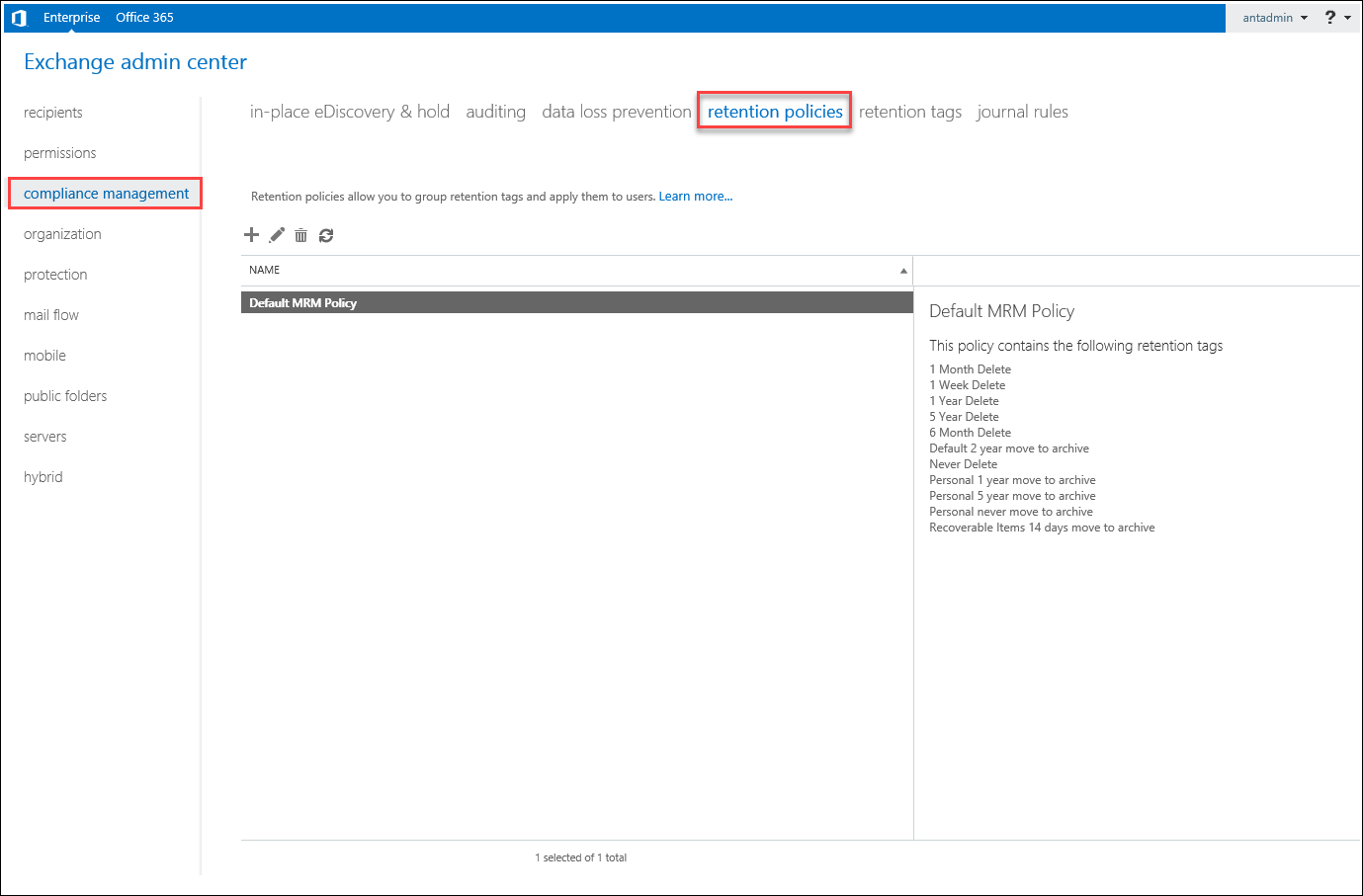The width and height of the screenshot is (1363, 896).
Task: Go to the auditing tab
Action: coord(495,112)
